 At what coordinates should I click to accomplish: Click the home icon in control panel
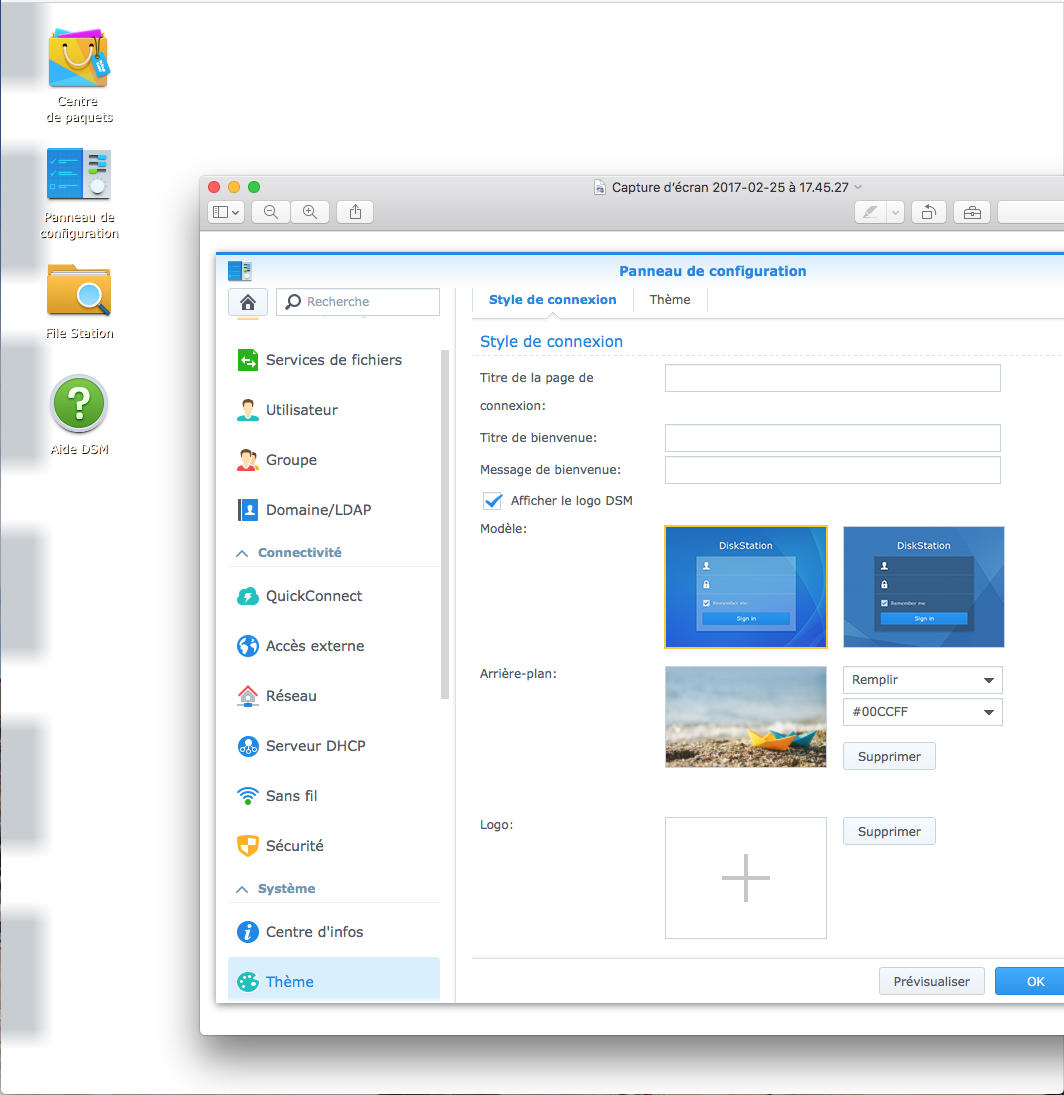coord(248,302)
